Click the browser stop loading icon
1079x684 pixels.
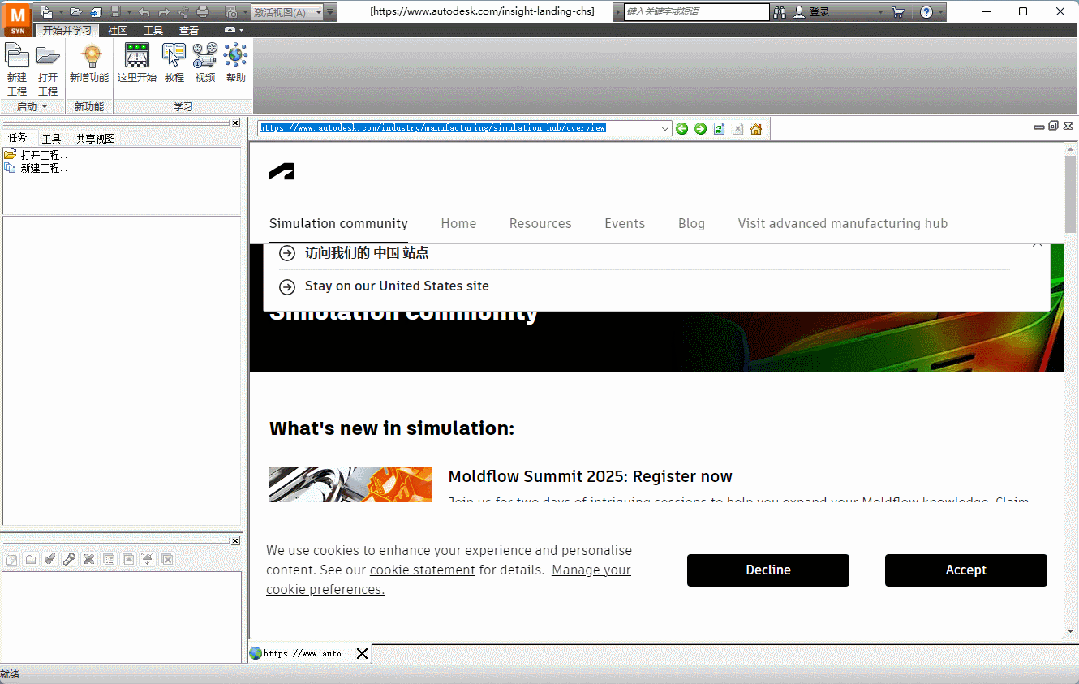(x=738, y=129)
